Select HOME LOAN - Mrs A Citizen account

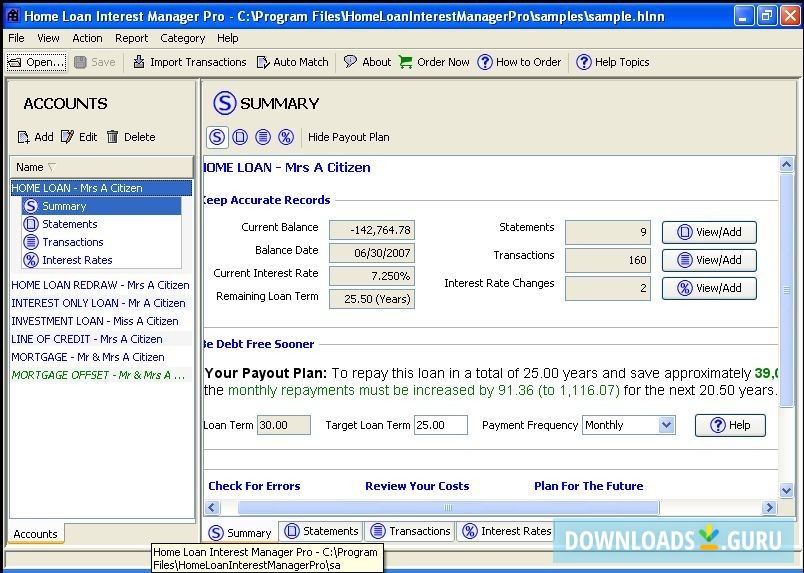coord(102,188)
